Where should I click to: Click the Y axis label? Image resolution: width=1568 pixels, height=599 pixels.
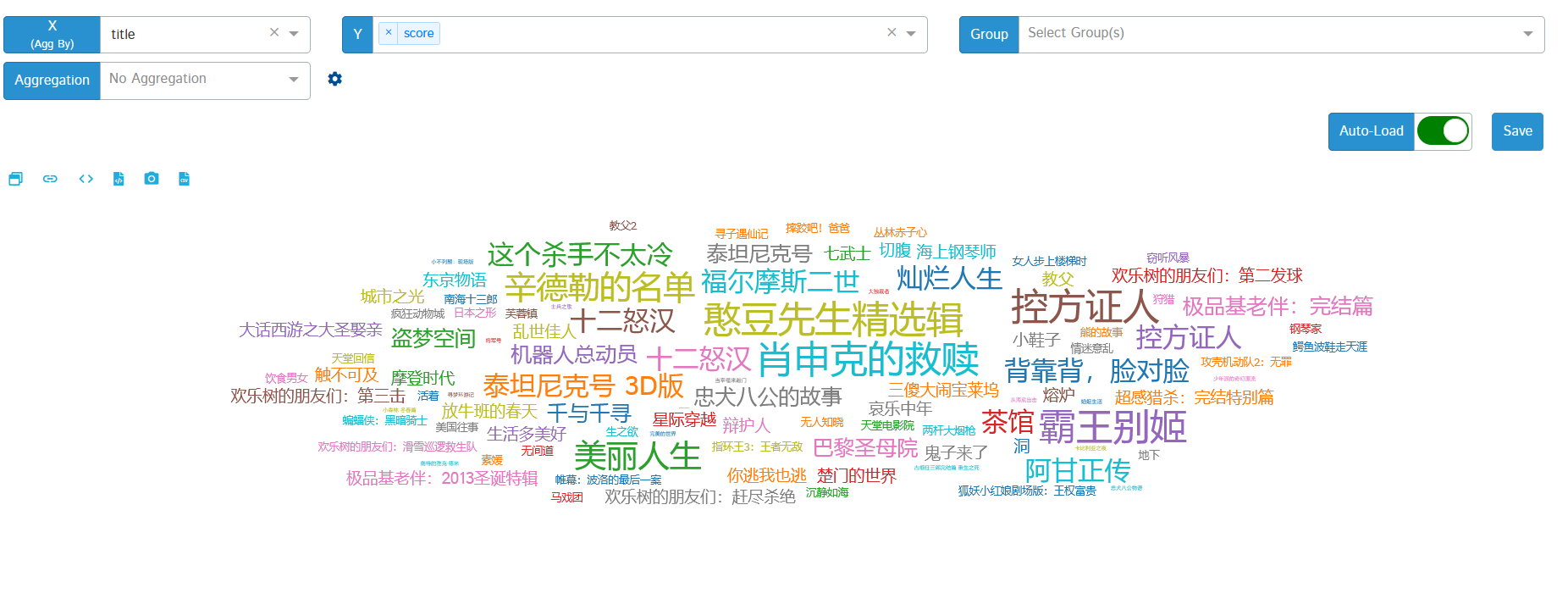(x=357, y=34)
